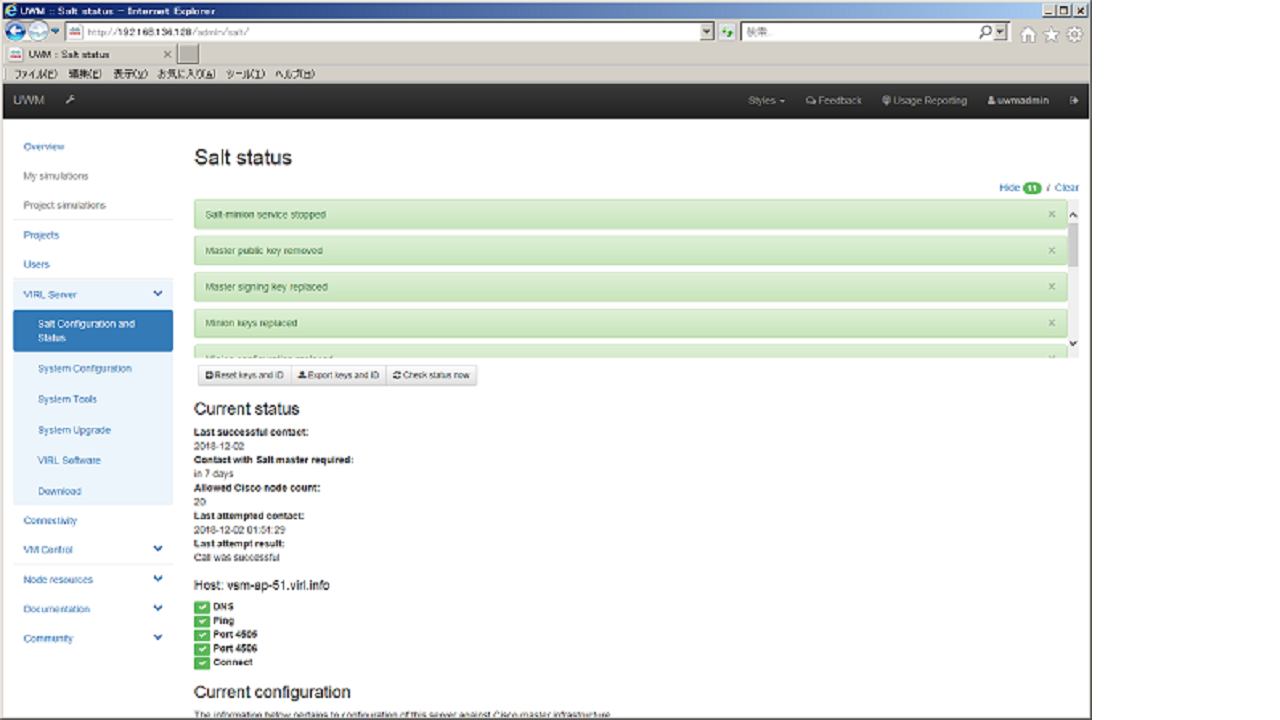
Task: Click the favorites star icon
Action: click(1051, 34)
